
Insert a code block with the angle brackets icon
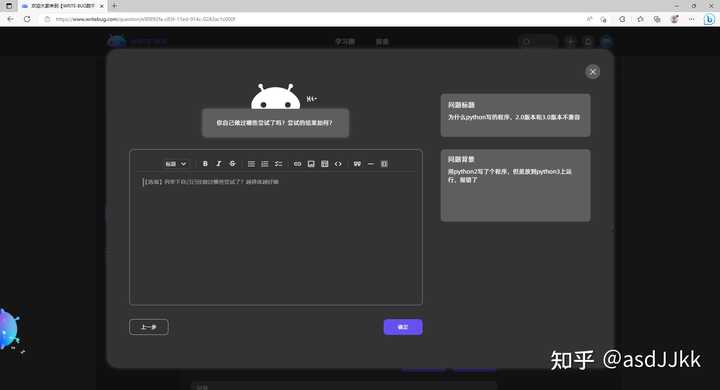point(338,164)
